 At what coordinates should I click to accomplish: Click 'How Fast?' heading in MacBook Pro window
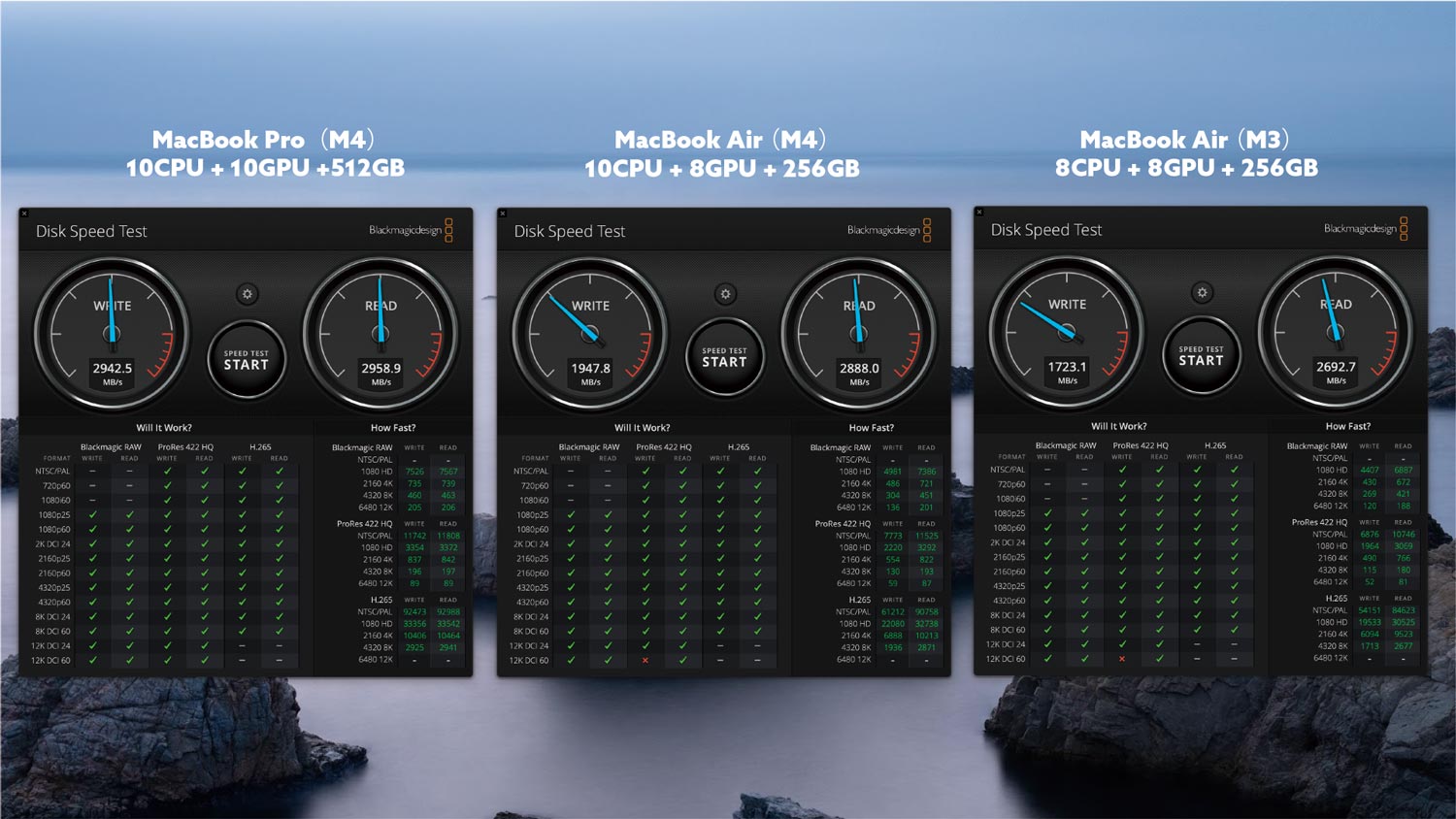point(393,428)
